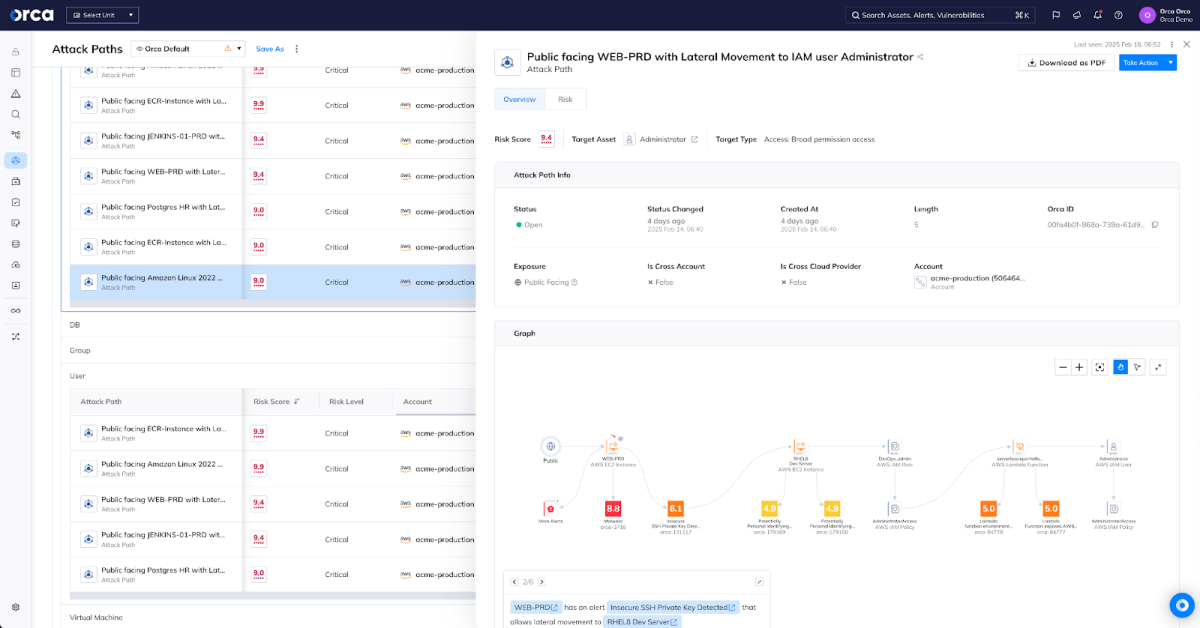The image size is (1200, 628).
Task: Click the Orca logo in header
Action: click(32, 15)
